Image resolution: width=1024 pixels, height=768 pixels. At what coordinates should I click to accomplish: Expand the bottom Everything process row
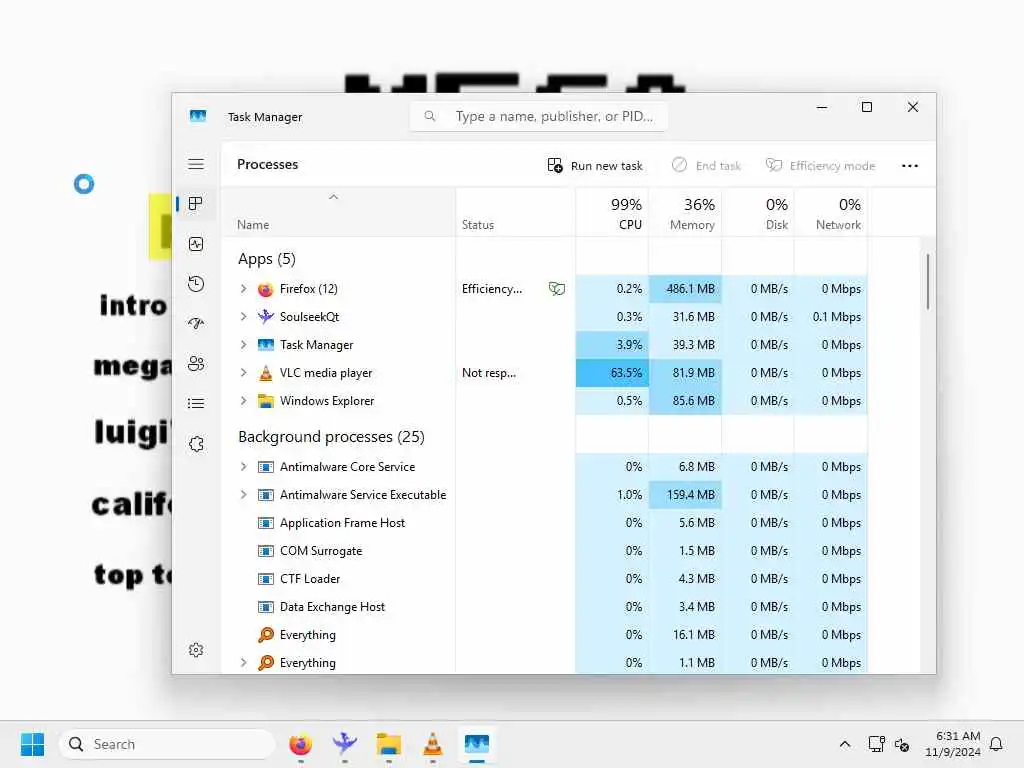click(x=243, y=663)
